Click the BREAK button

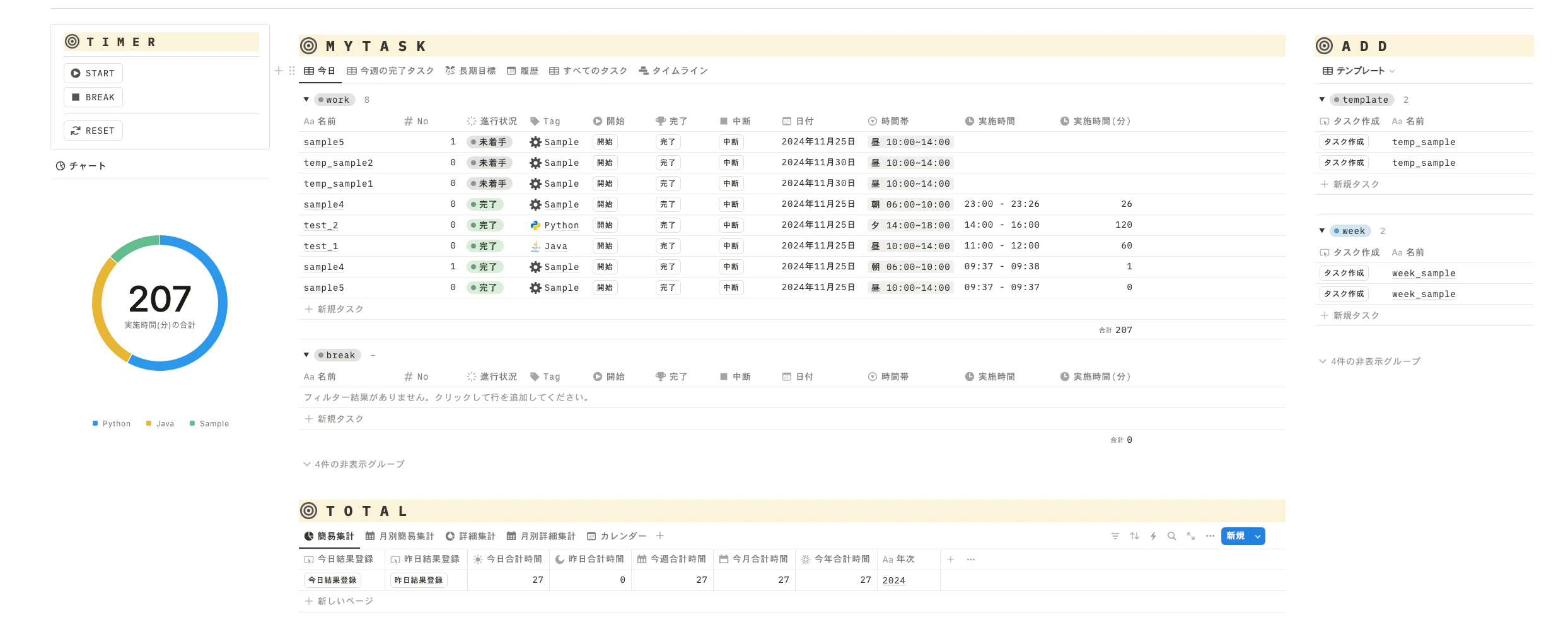[x=93, y=97]
